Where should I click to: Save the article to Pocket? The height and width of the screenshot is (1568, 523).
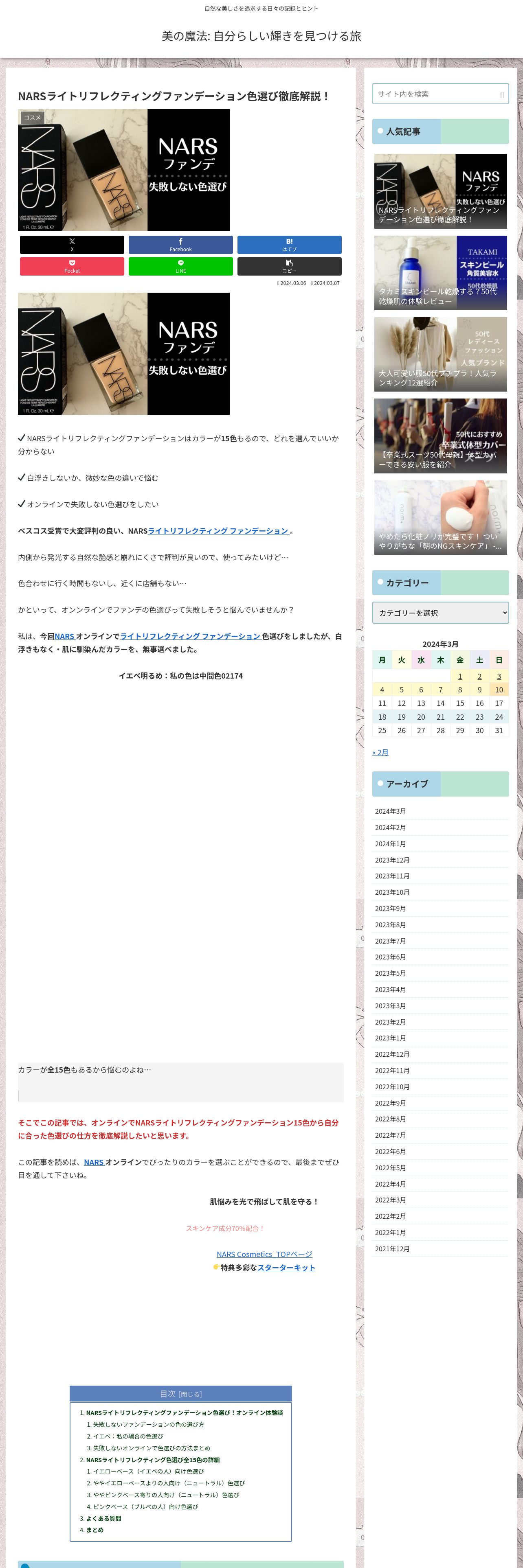point(72,267)
